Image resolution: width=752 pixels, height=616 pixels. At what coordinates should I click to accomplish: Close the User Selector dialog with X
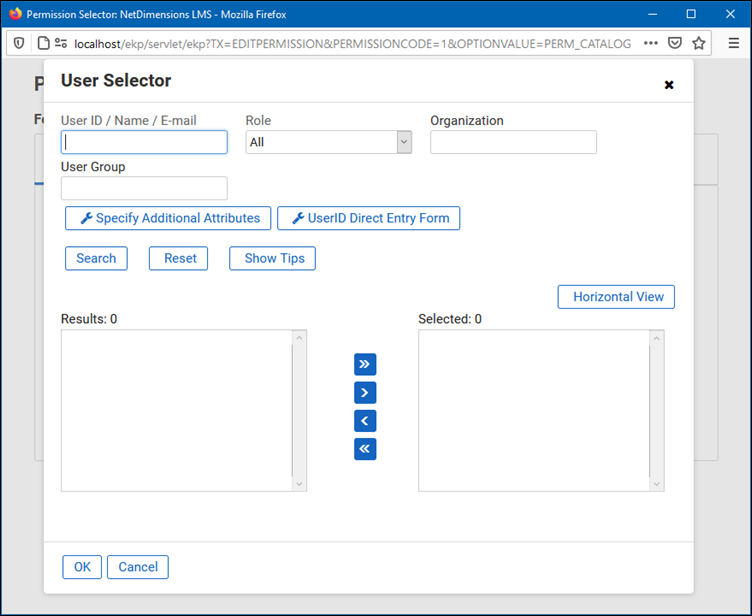coord(669,85)
